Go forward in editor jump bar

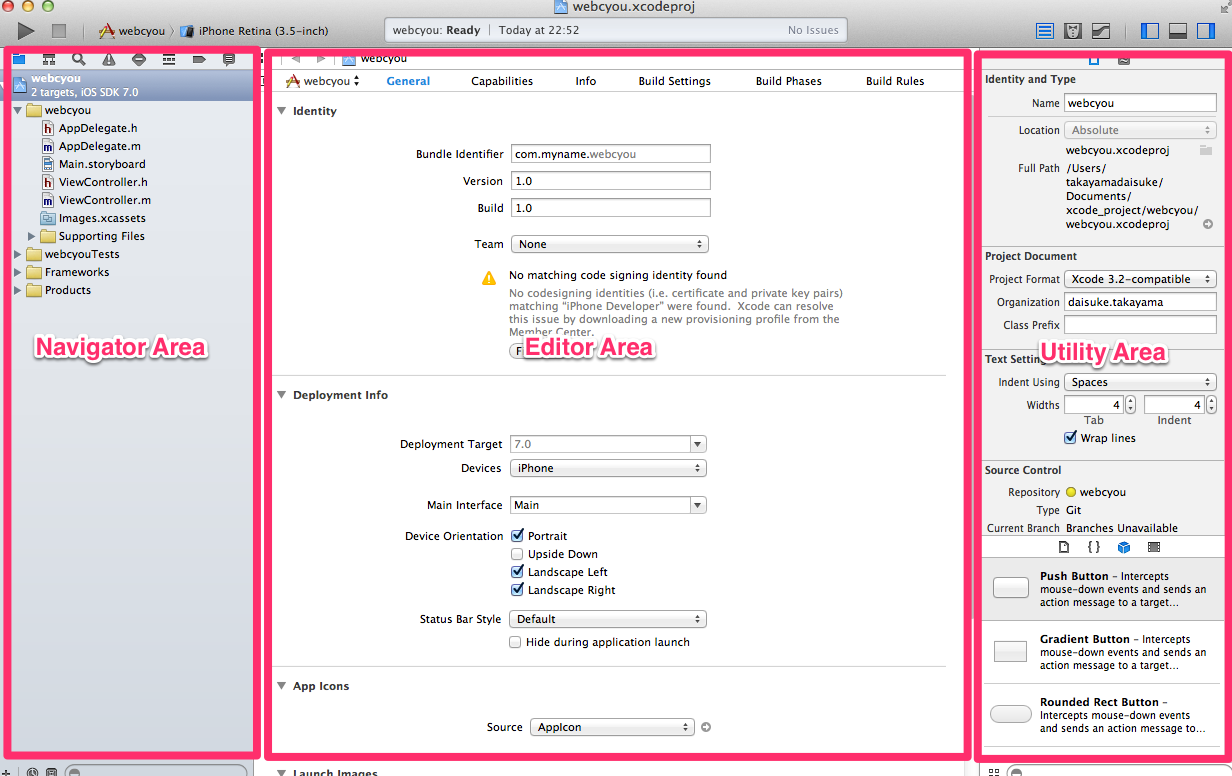click(320, 59)
